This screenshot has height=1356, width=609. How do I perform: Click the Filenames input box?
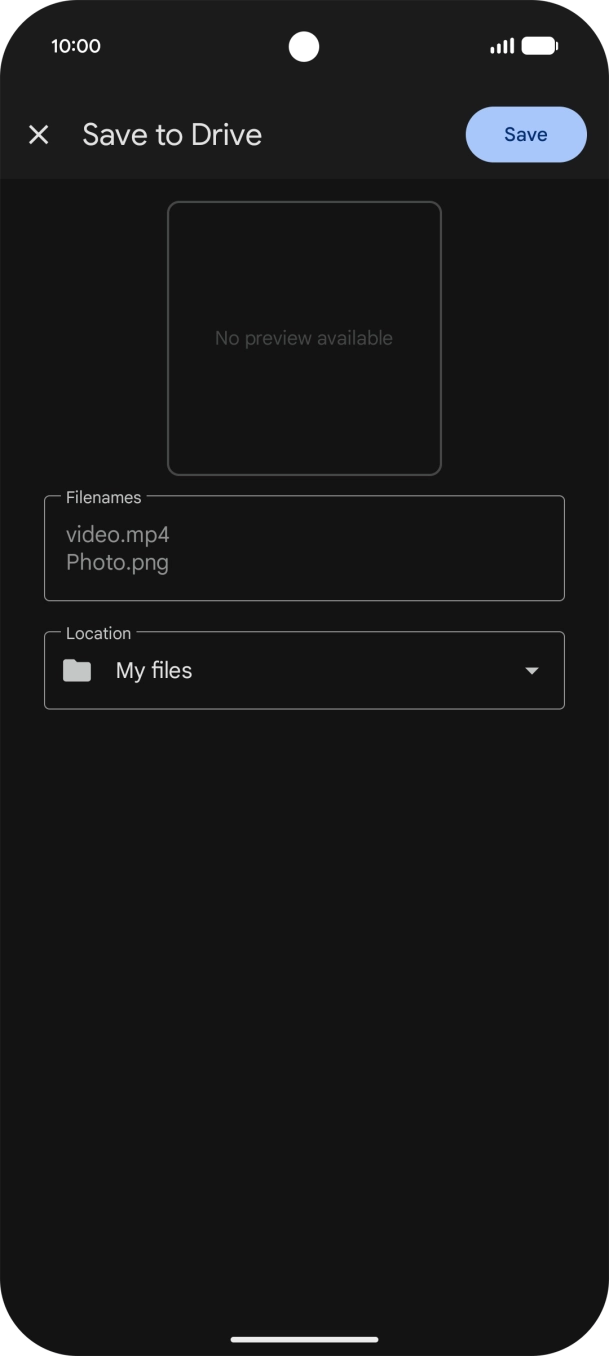coord(304,548)
